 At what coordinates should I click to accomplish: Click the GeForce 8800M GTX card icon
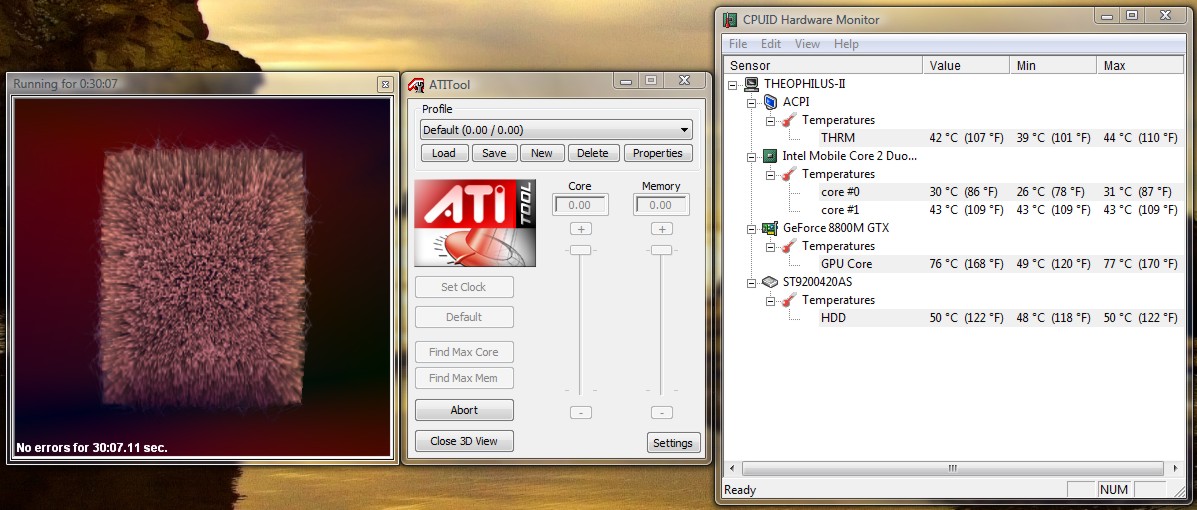pyautogui.click(x=770, y=228)
